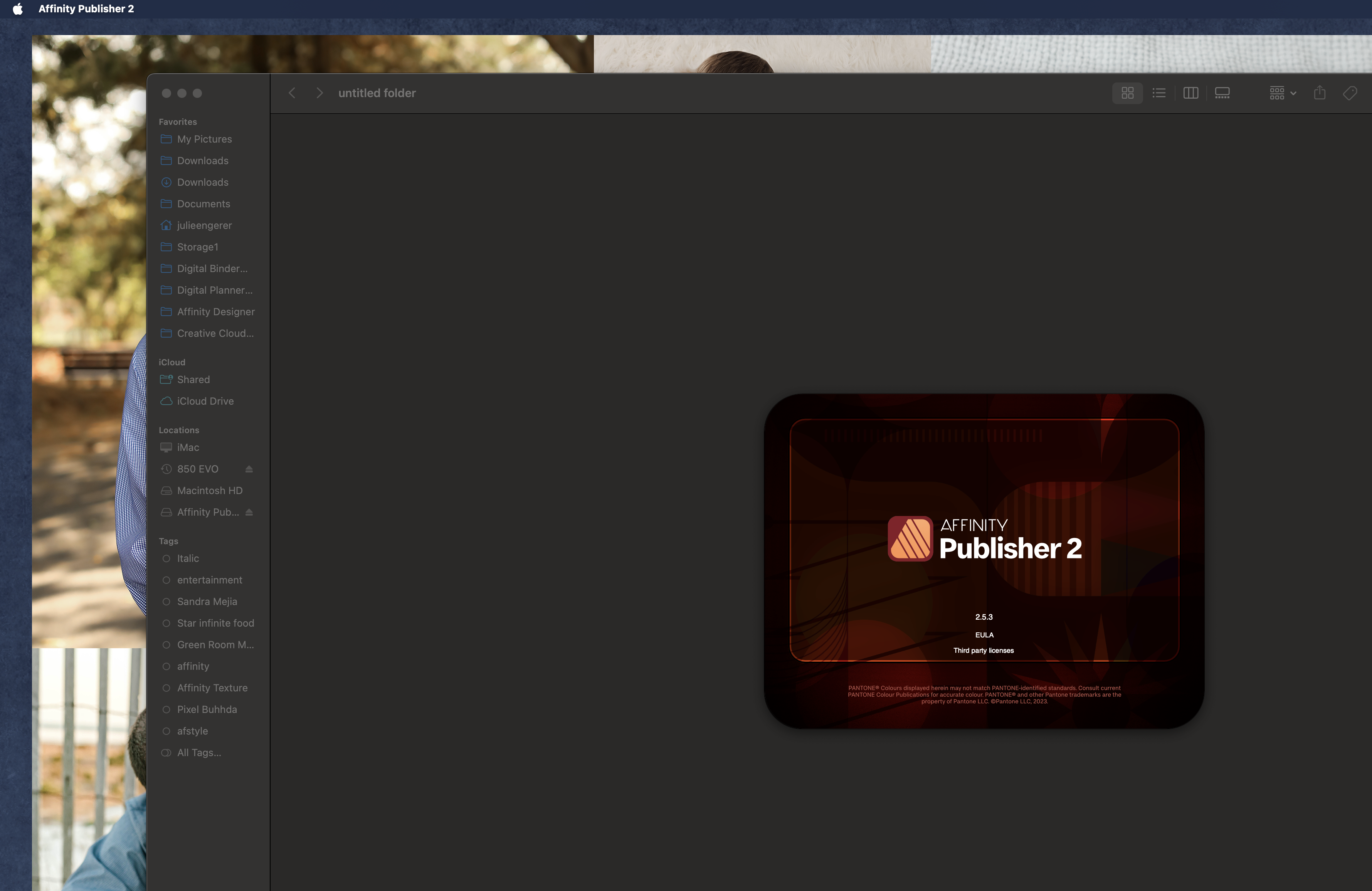Open the Group By dropdown in toolbar
This screenshot has width=1372, height=891.
[1283, 93]
